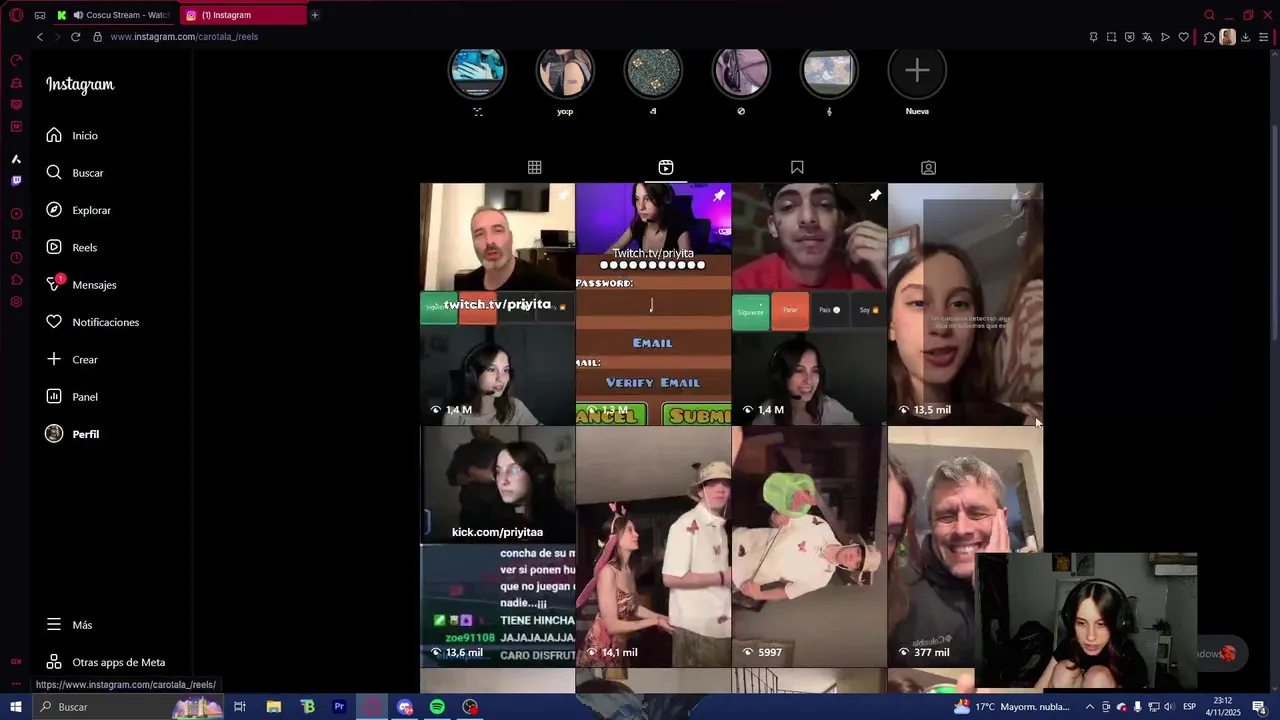Open the browser tab search magnifier
This screenshot has width=1280, height=720.
click(1209, 15)
